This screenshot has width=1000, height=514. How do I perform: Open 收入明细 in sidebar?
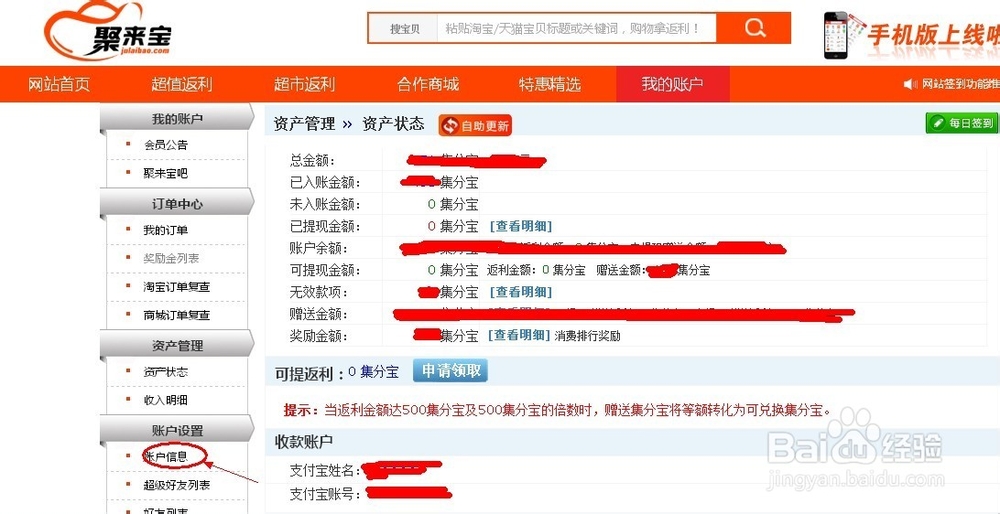click(166, 400)
